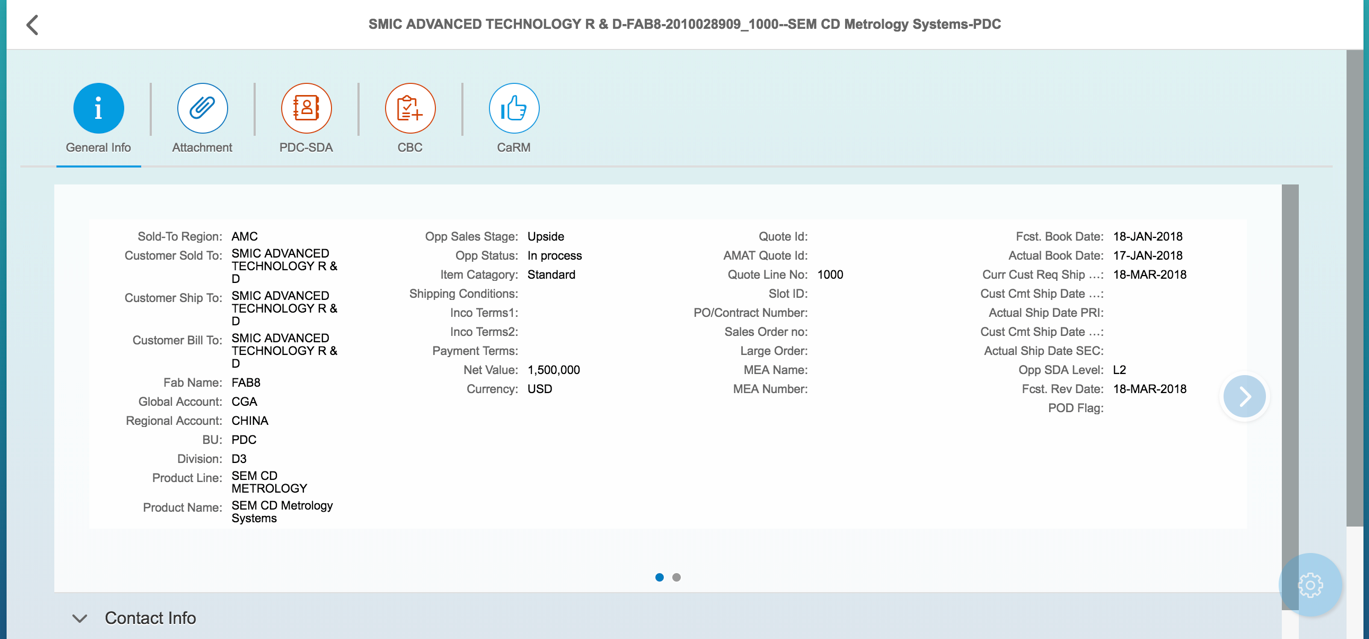Image resolution: width=1369 pixels, height=639 pixels.
Task: Select the CaRM tab label
Action: (514, 148)
